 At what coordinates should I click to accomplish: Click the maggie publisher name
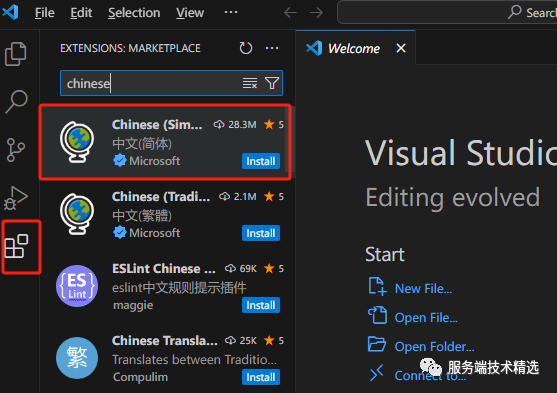[x=133, y=305]
